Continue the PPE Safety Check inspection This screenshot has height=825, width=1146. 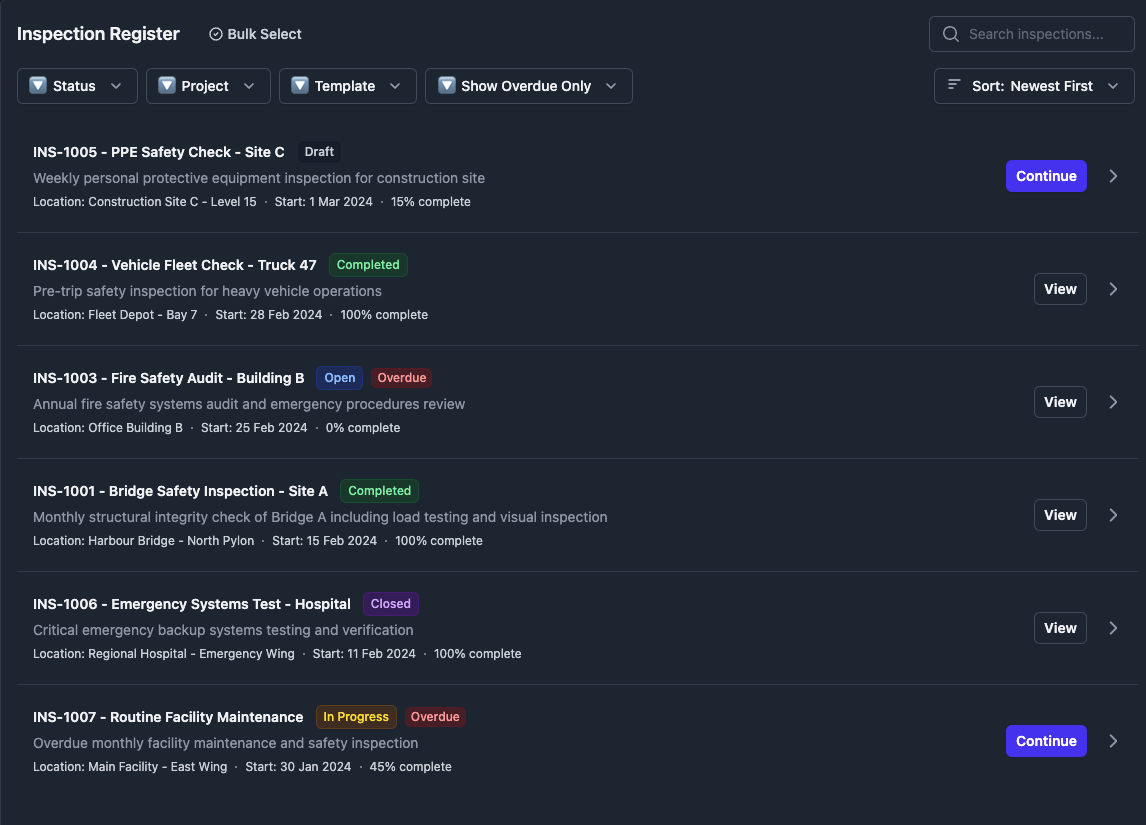click(1045, 176)
